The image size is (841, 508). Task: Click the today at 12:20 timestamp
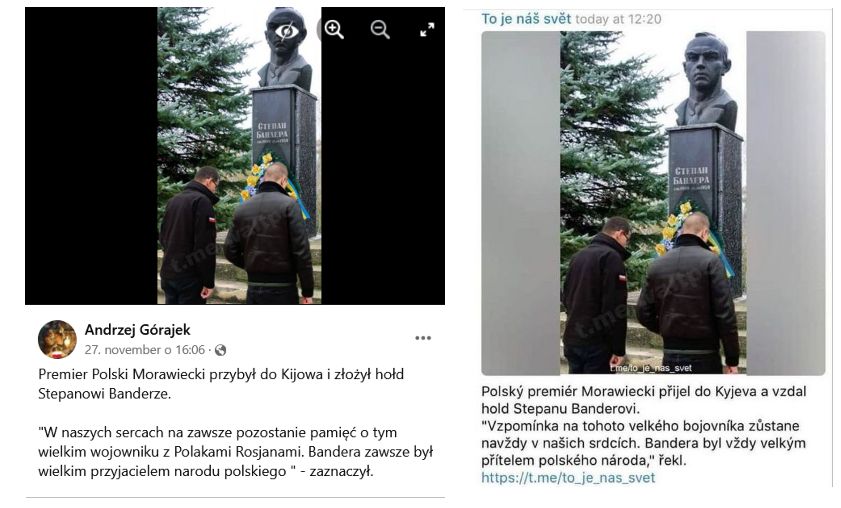618,19
